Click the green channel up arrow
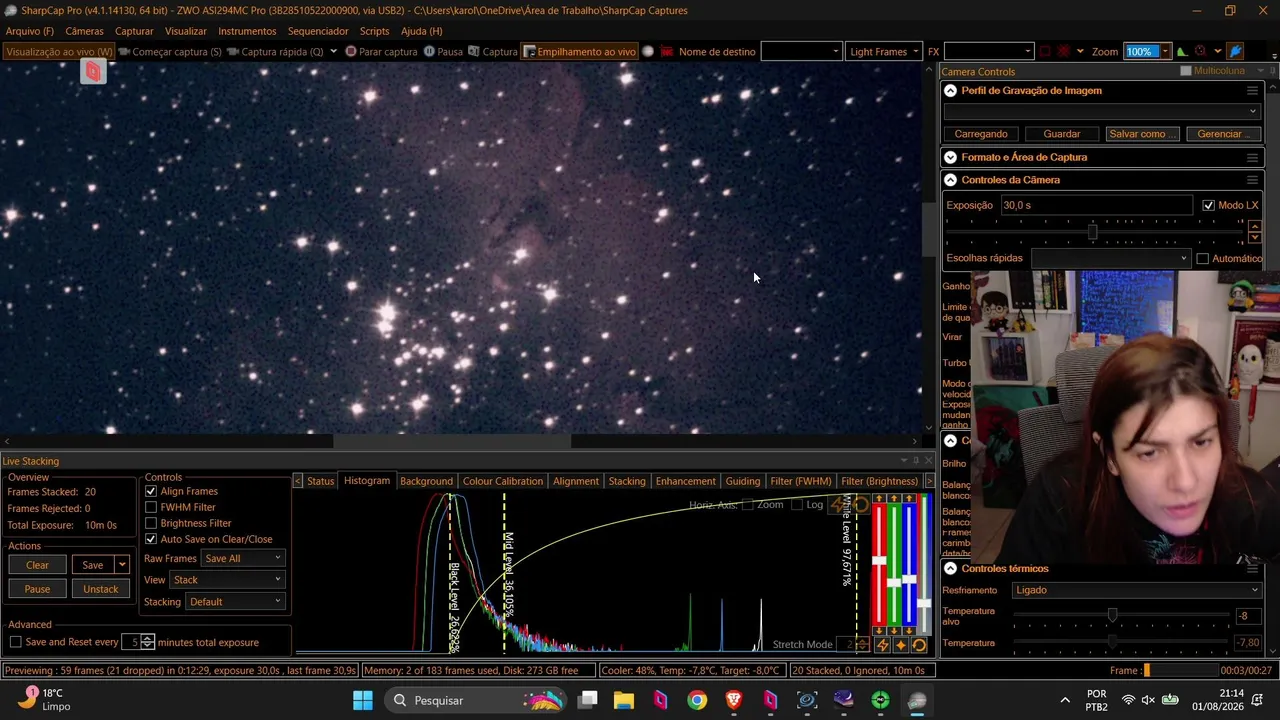Image resolution: width=1280 pixels, height=720 pixels. (x=894, y=498)
